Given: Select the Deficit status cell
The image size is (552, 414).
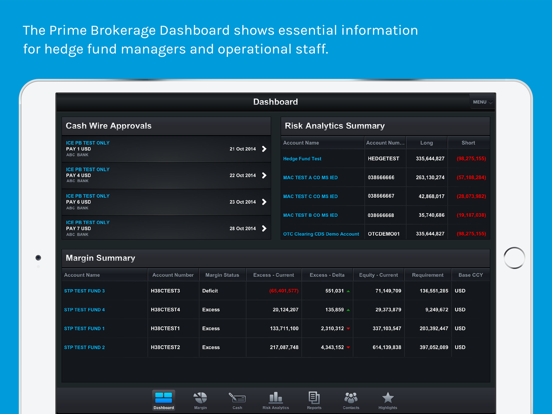Looking at the screenshot, I should pos(210,291).
